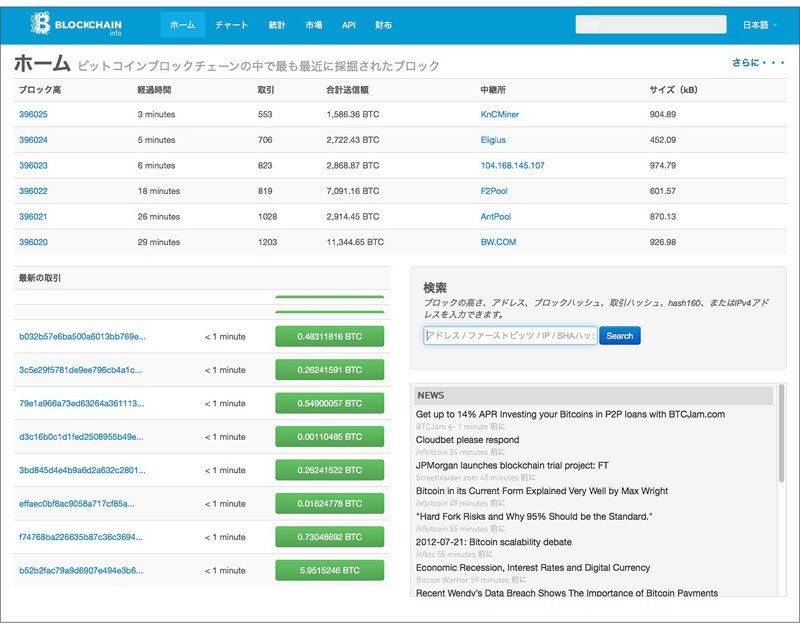Open block 396022
The width and height of the screenshot is (800, 639).
pyautogui.click(x=33, y=191)
